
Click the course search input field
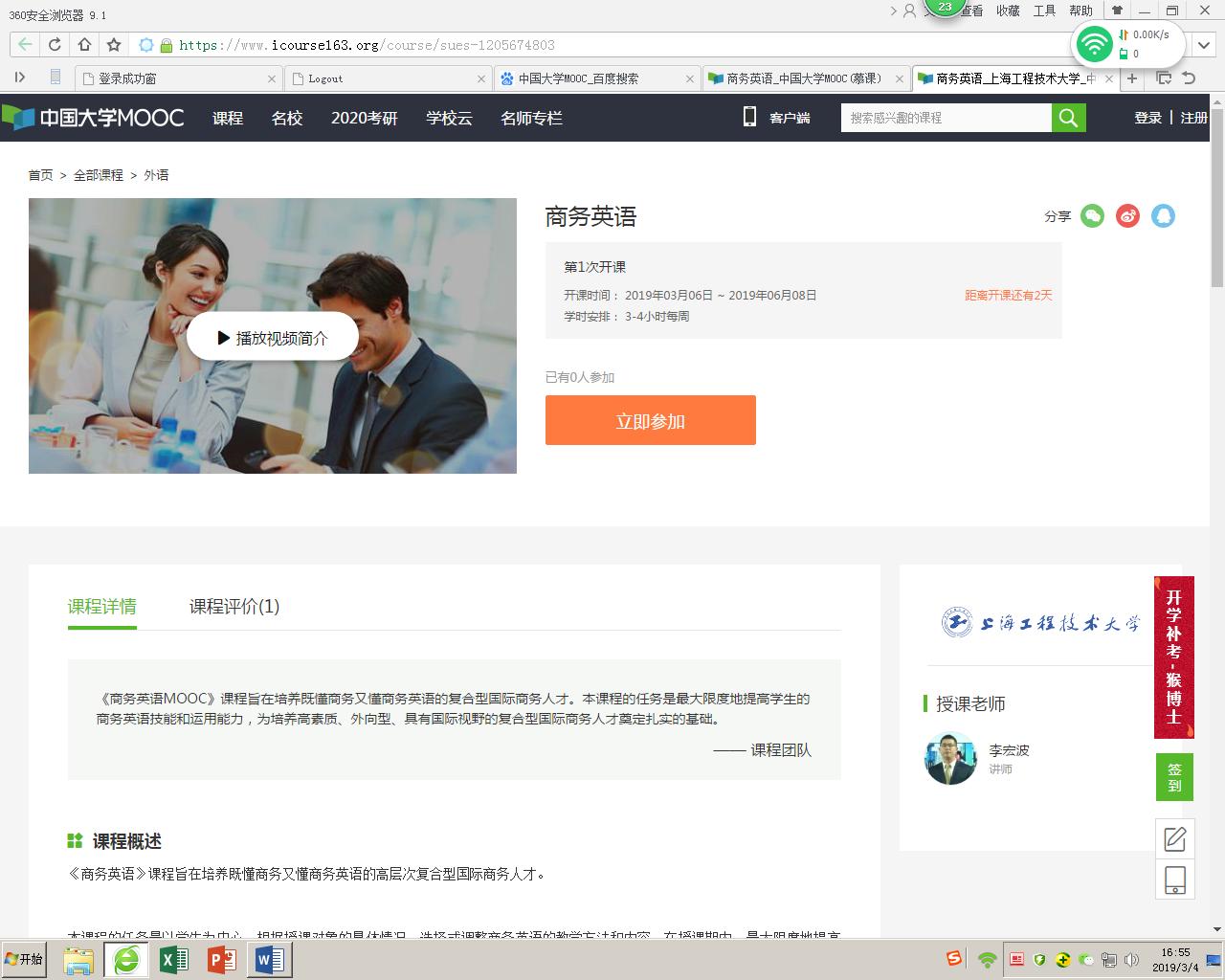pos(946,118)
